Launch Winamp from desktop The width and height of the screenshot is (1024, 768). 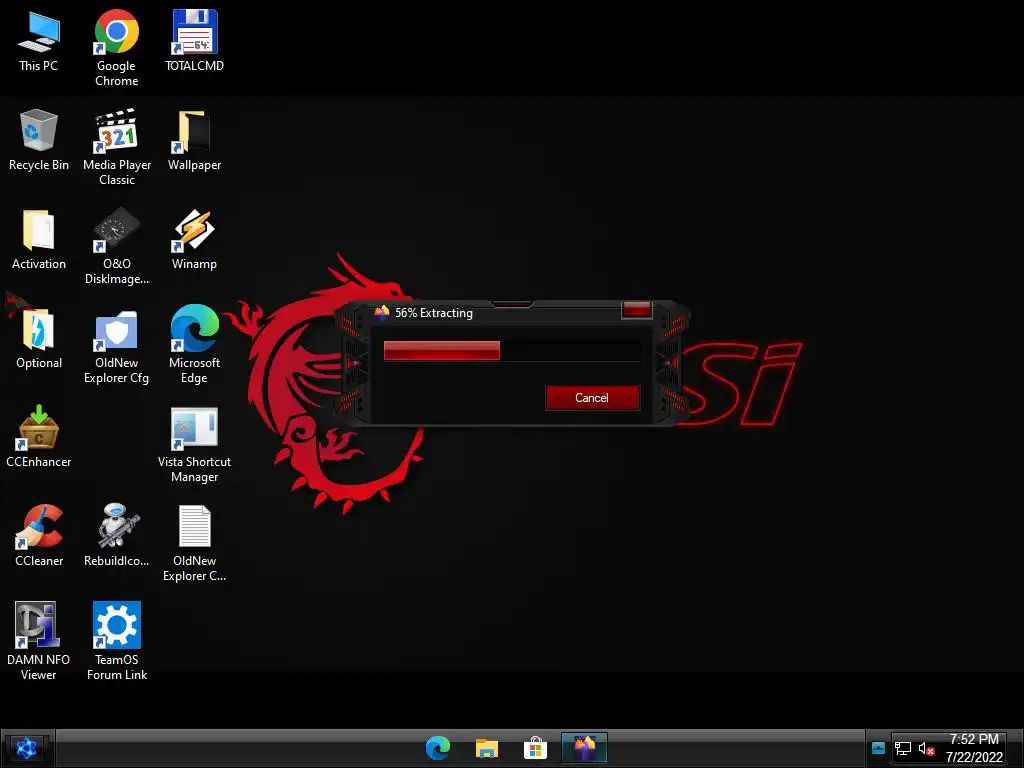click(195, 239)
